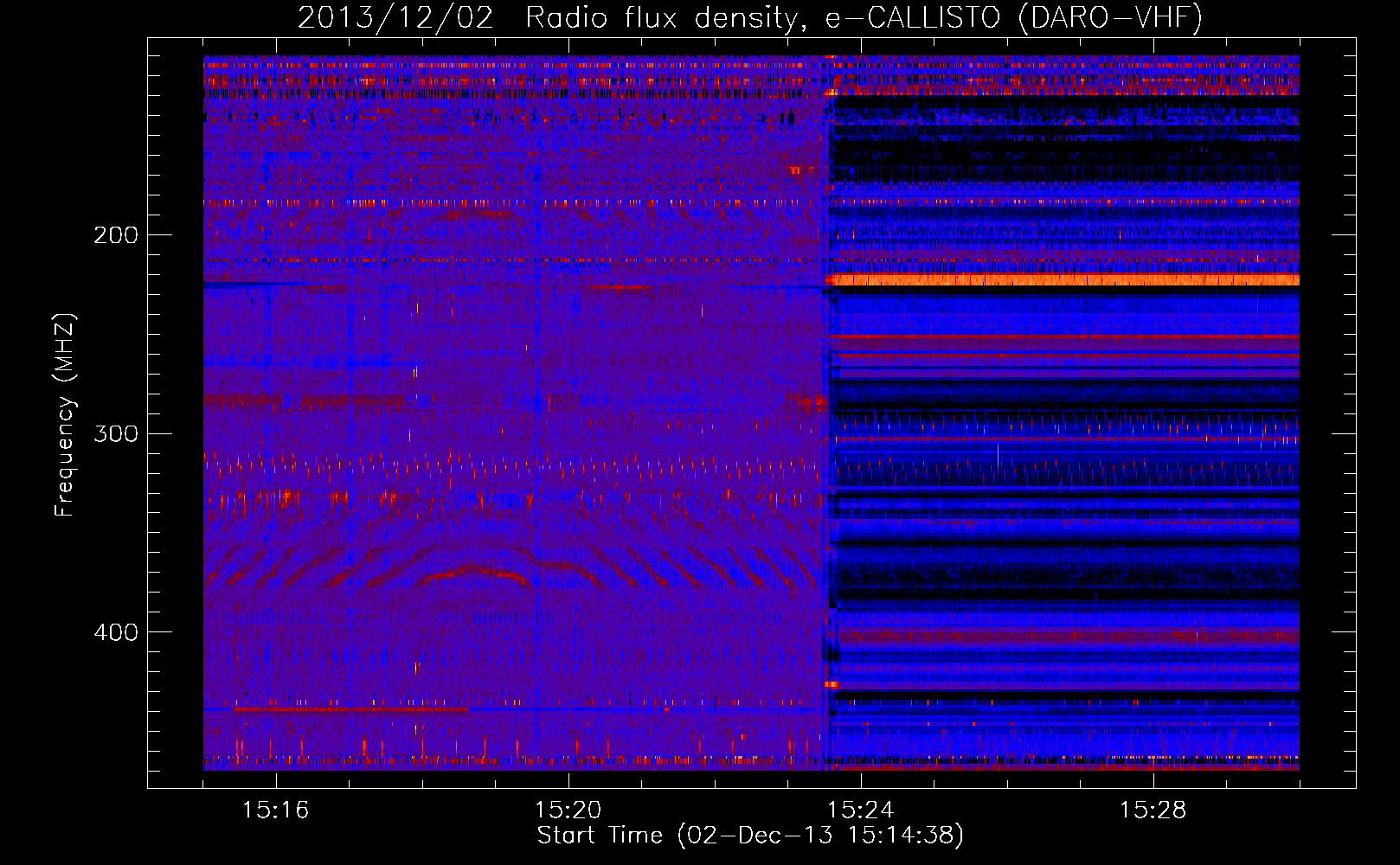Screen dimensions: 1400x865
Task: Click the long red horizontal line near 440 MHz
Action: 350,709
